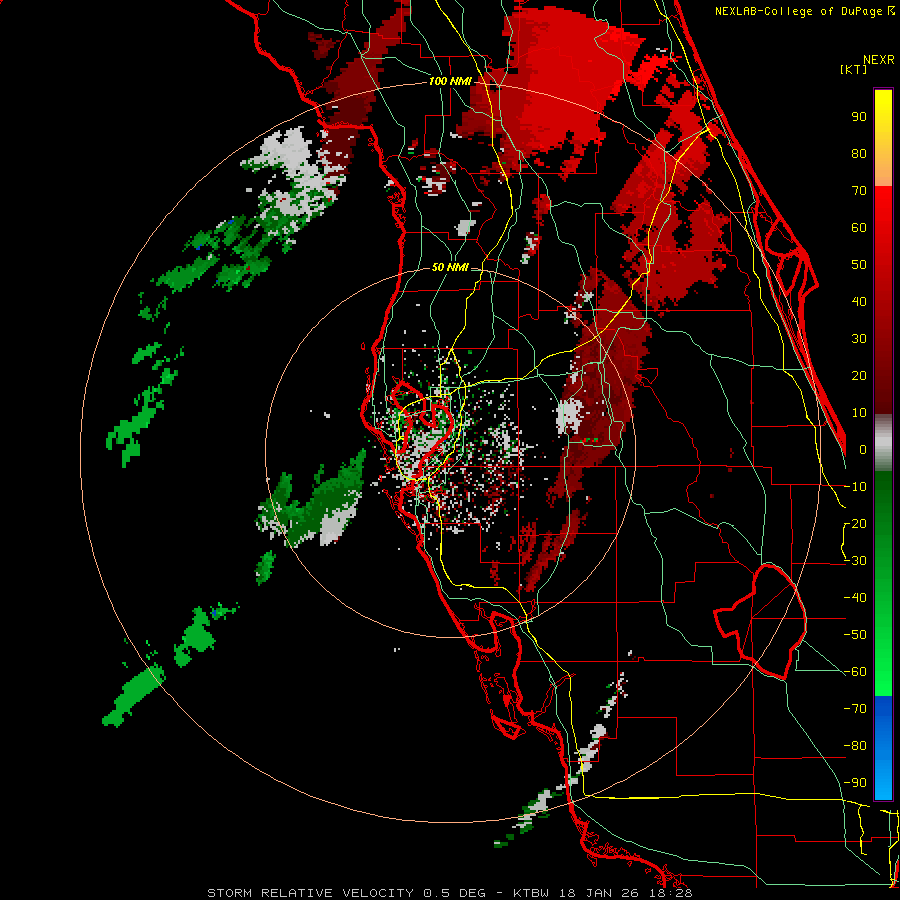The width and height of the screenshot is (900, 900).
Task: Click the 70 value on the velocity scale
Action: tap(859, 191)
